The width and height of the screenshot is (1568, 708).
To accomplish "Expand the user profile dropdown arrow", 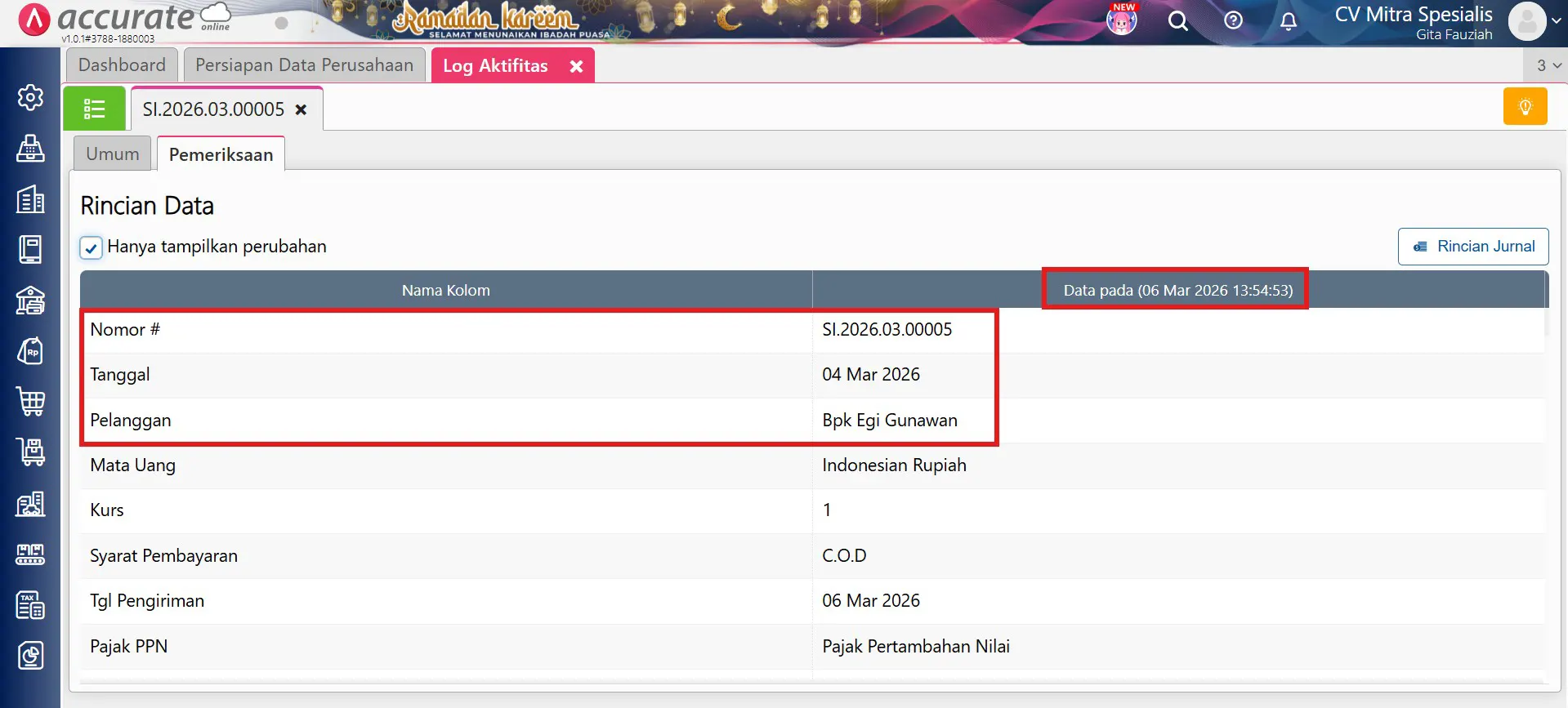I will pos(1556,21).
